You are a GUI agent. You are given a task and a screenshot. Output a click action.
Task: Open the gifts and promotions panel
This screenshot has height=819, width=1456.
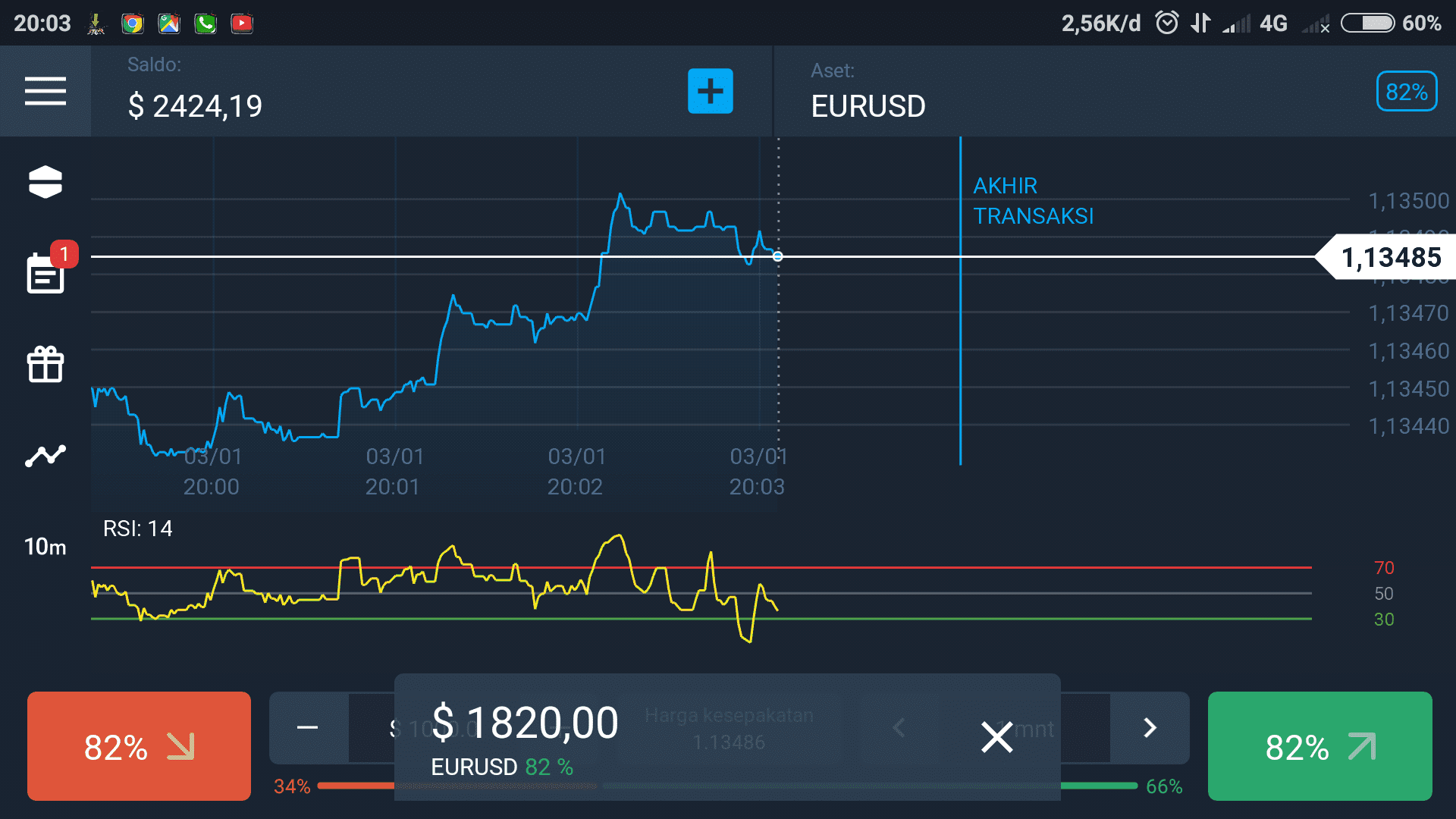pos(45,365)
